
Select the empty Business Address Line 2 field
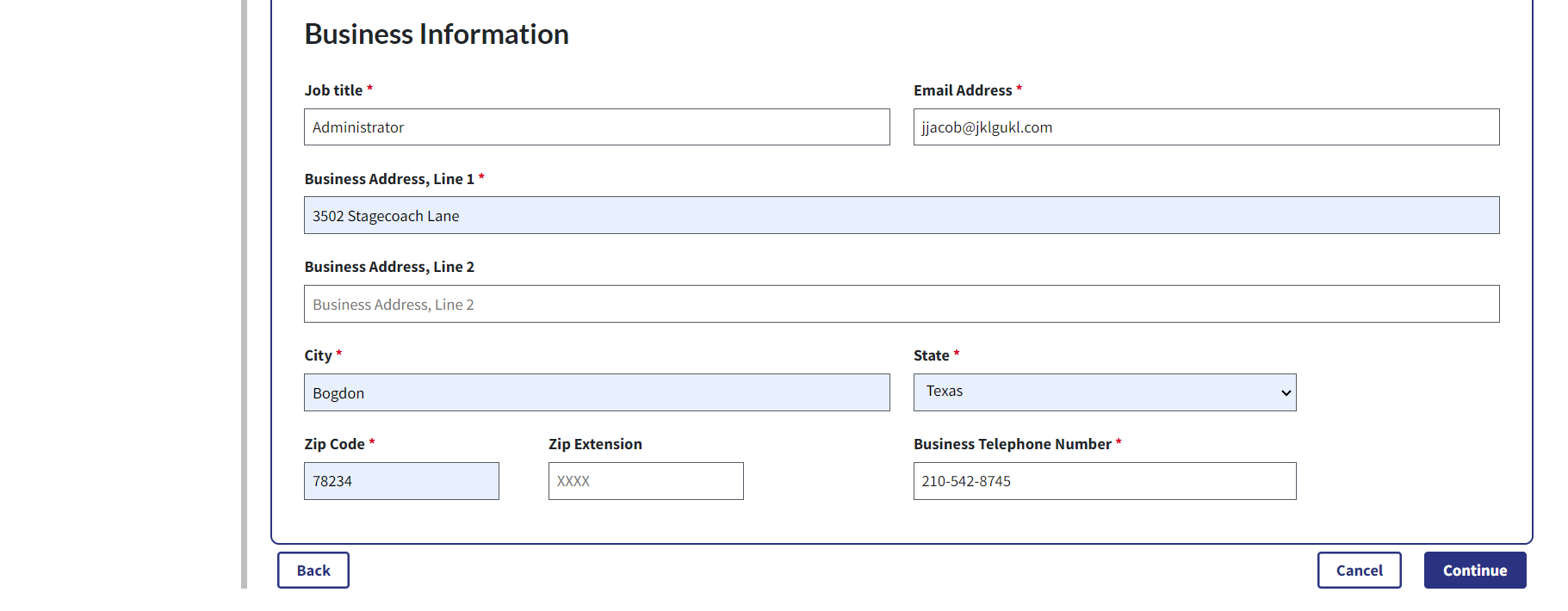tap(901, 305)
